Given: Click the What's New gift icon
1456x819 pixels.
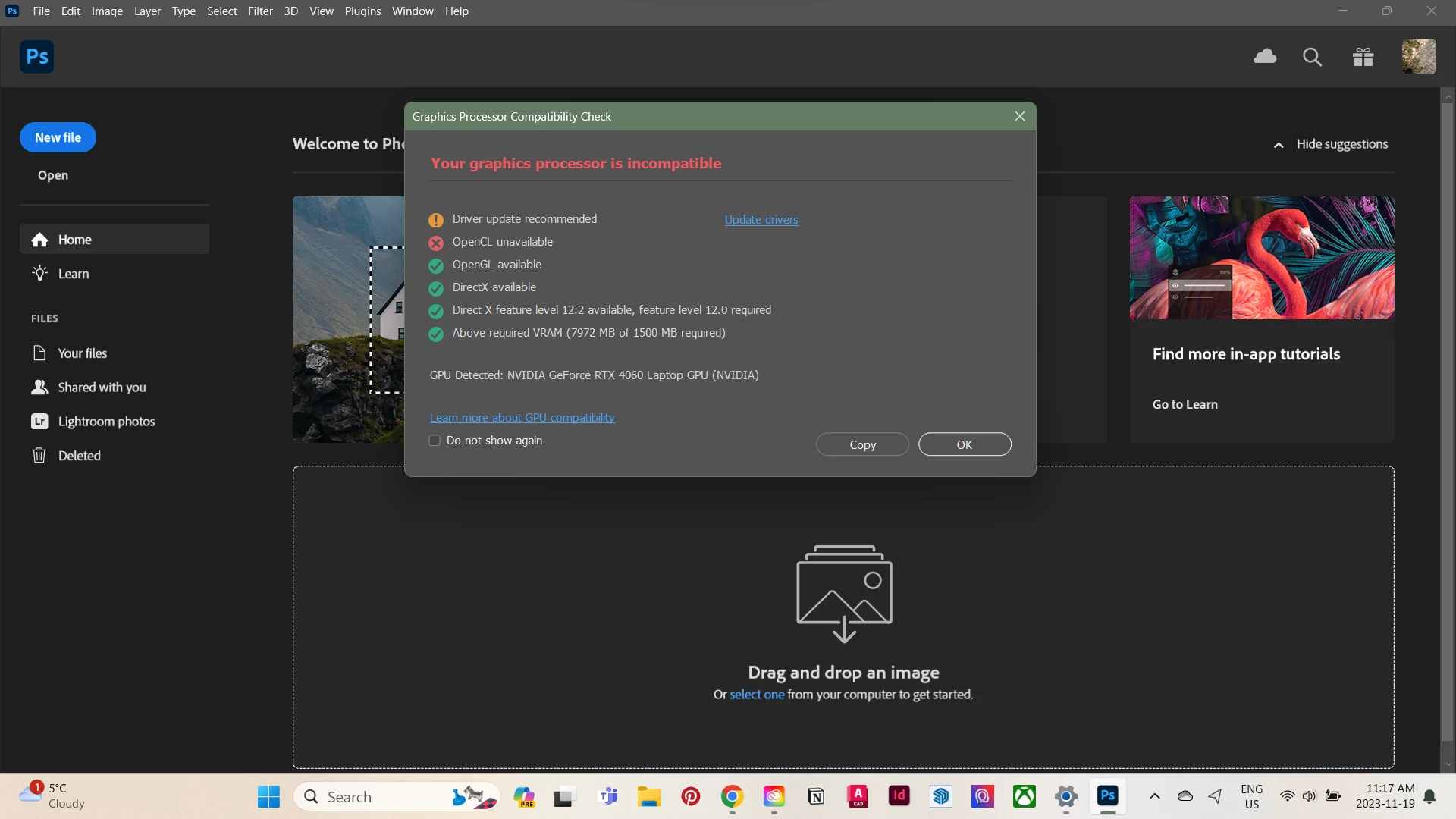Looking at the screenshot, I should [1363, 57].
